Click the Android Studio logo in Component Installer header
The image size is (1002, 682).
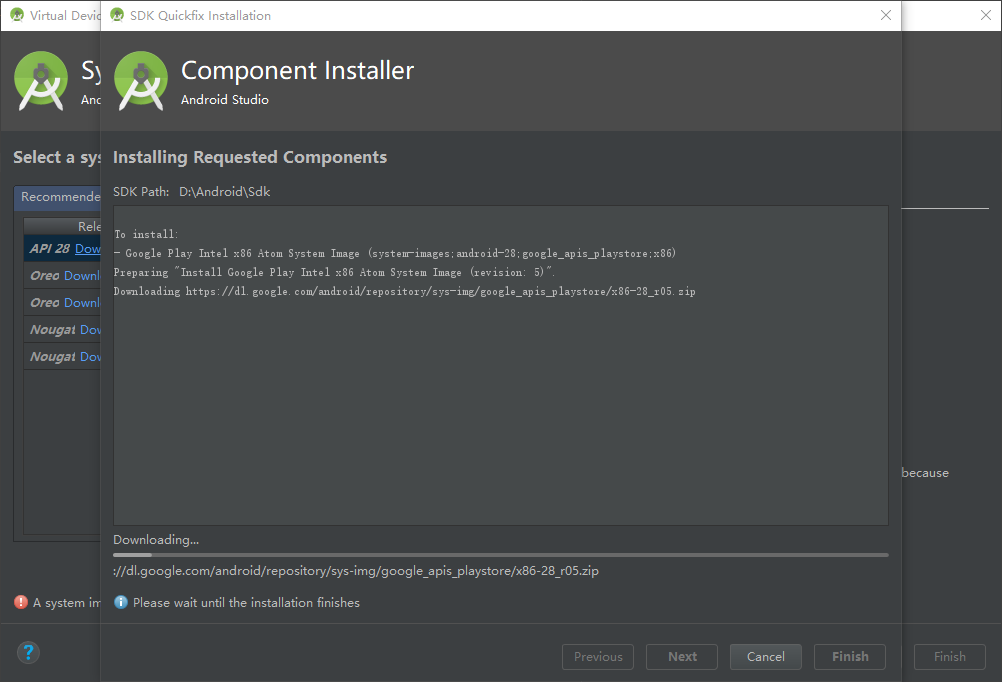141,81
